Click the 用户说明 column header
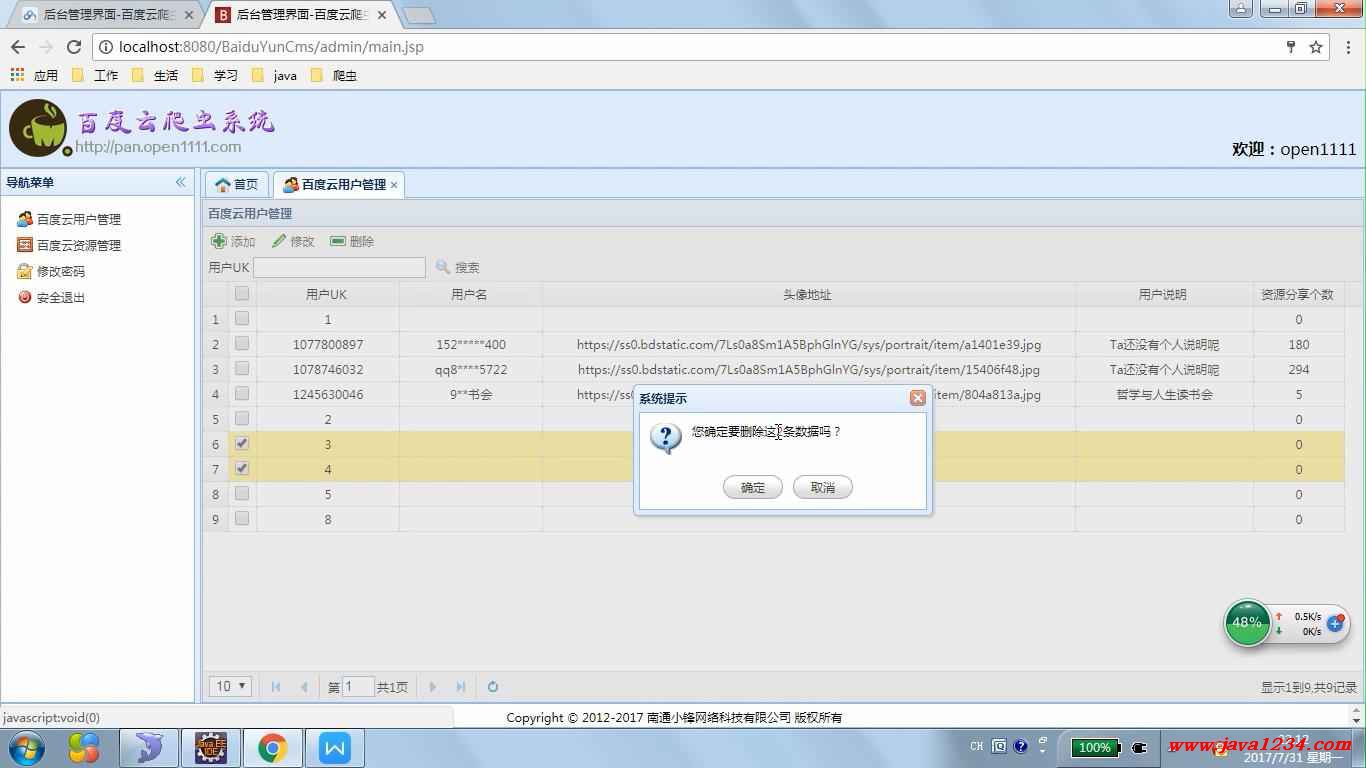 click(x=1163, y=294)
